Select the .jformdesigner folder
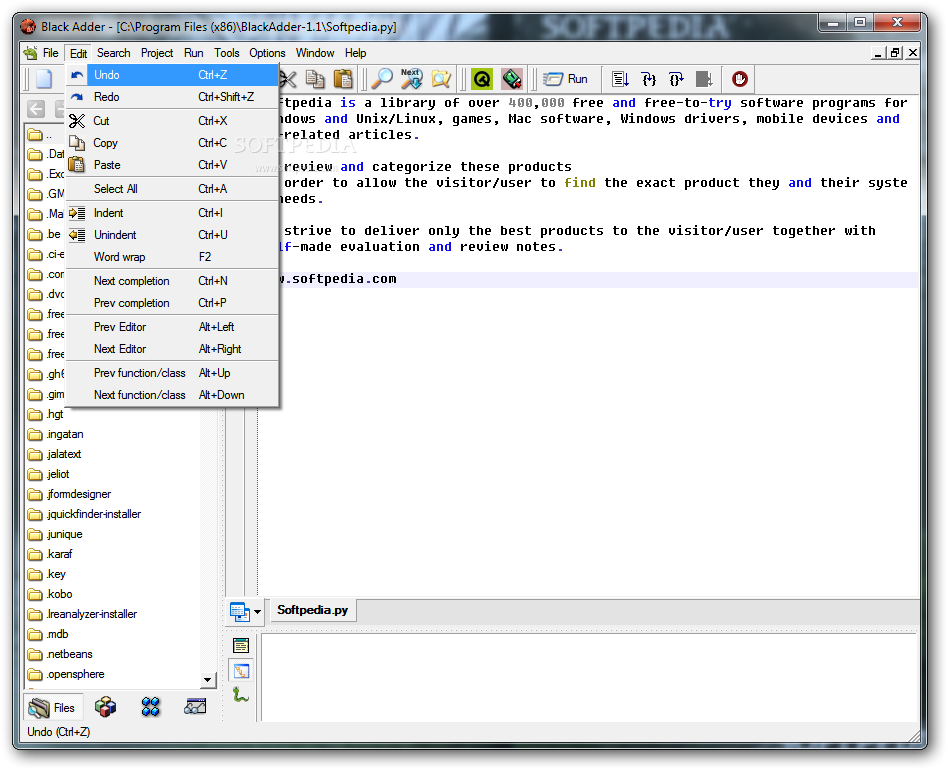 tap(70, 494)
